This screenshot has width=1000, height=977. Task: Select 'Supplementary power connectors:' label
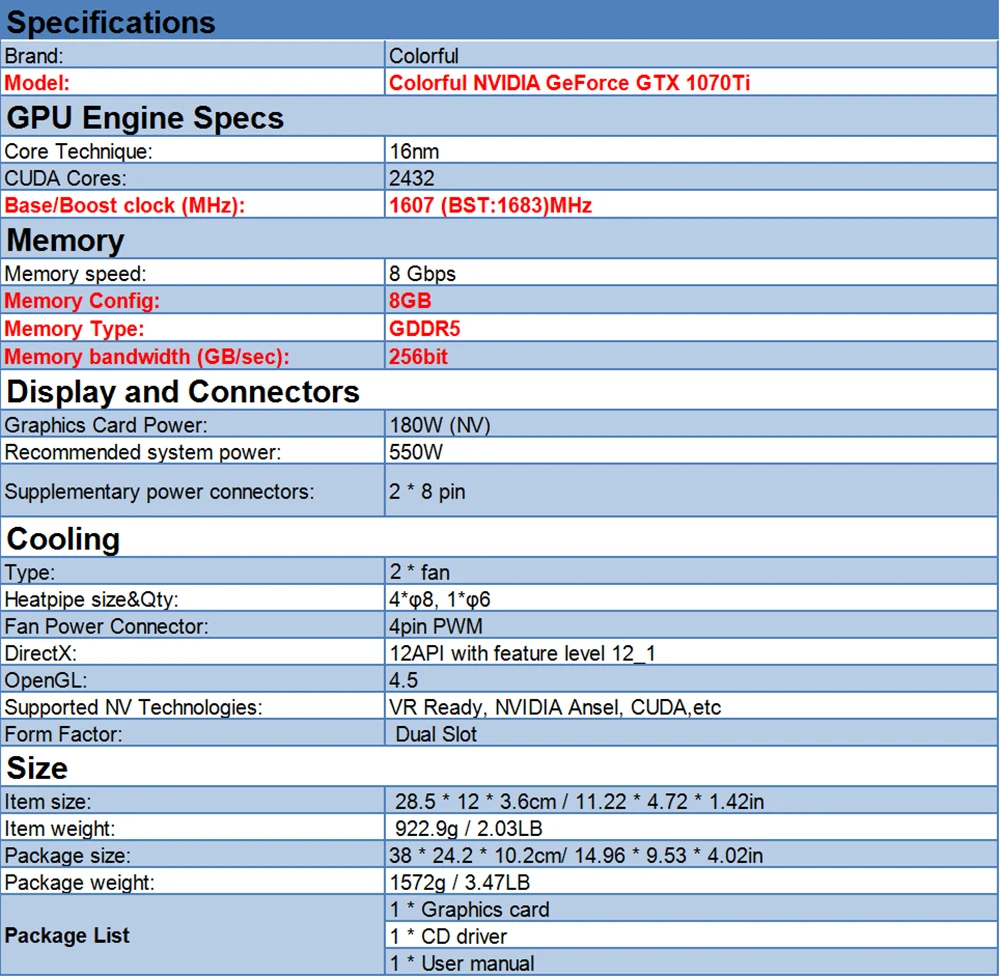click(x=159, y=492)
